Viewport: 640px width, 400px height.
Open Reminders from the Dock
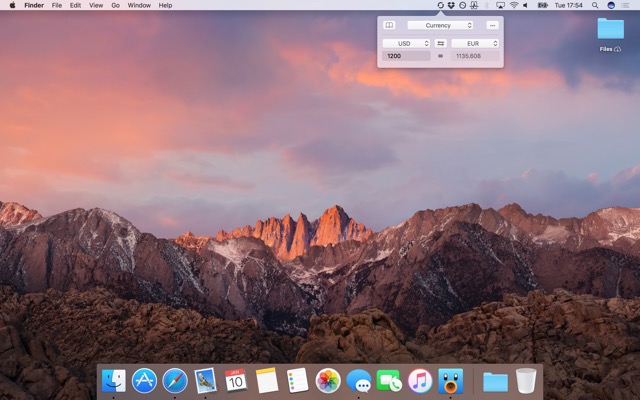[297, 380]
